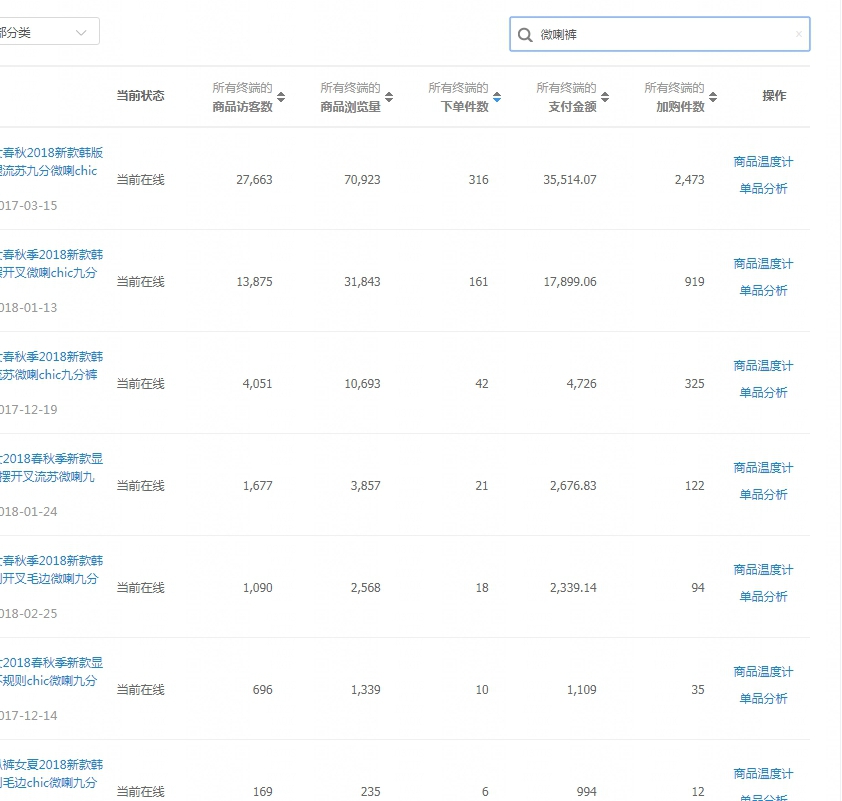This screenshot has width=842, height=801.
Task: Click the 当前状态 column header
Action: 140,96
